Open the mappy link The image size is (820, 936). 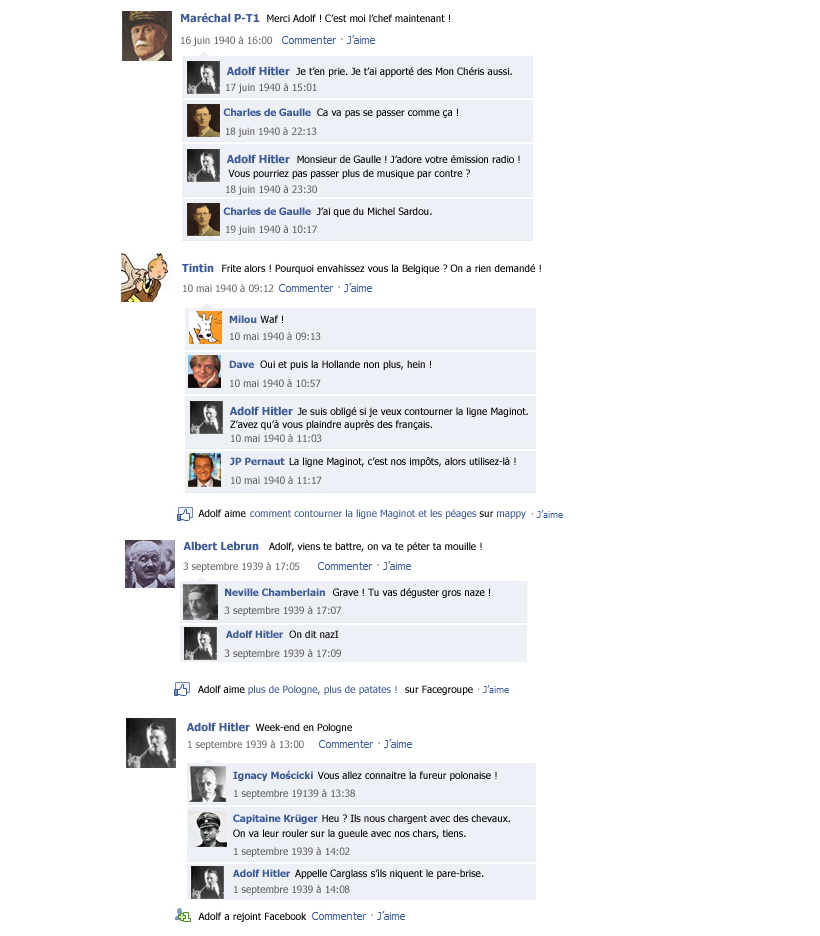[x=511, y=514]
